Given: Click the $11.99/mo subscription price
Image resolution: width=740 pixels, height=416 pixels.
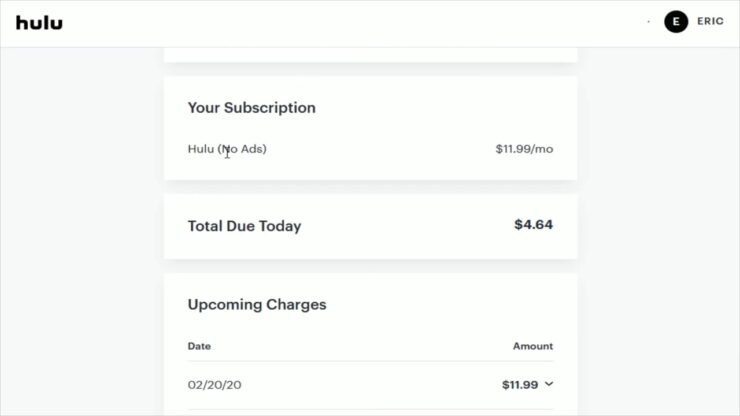Looking at the screenshot, I should tap(524, 149).
